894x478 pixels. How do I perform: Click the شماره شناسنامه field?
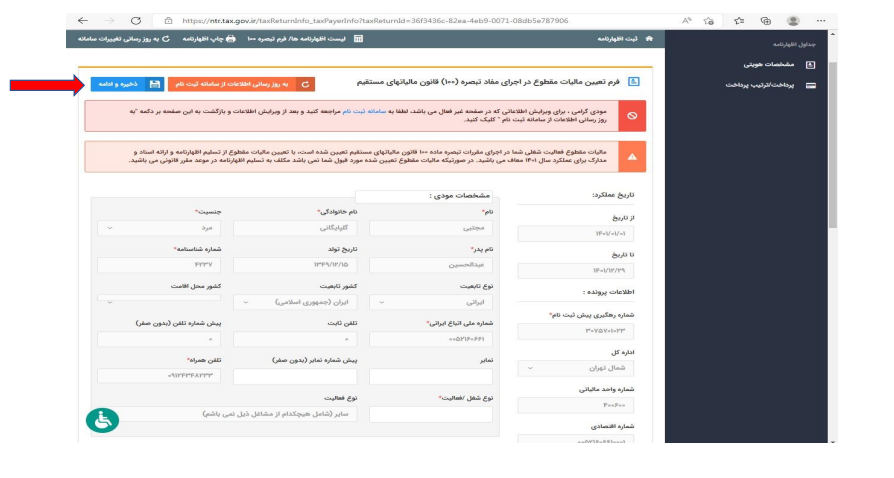tap(159, 265)
